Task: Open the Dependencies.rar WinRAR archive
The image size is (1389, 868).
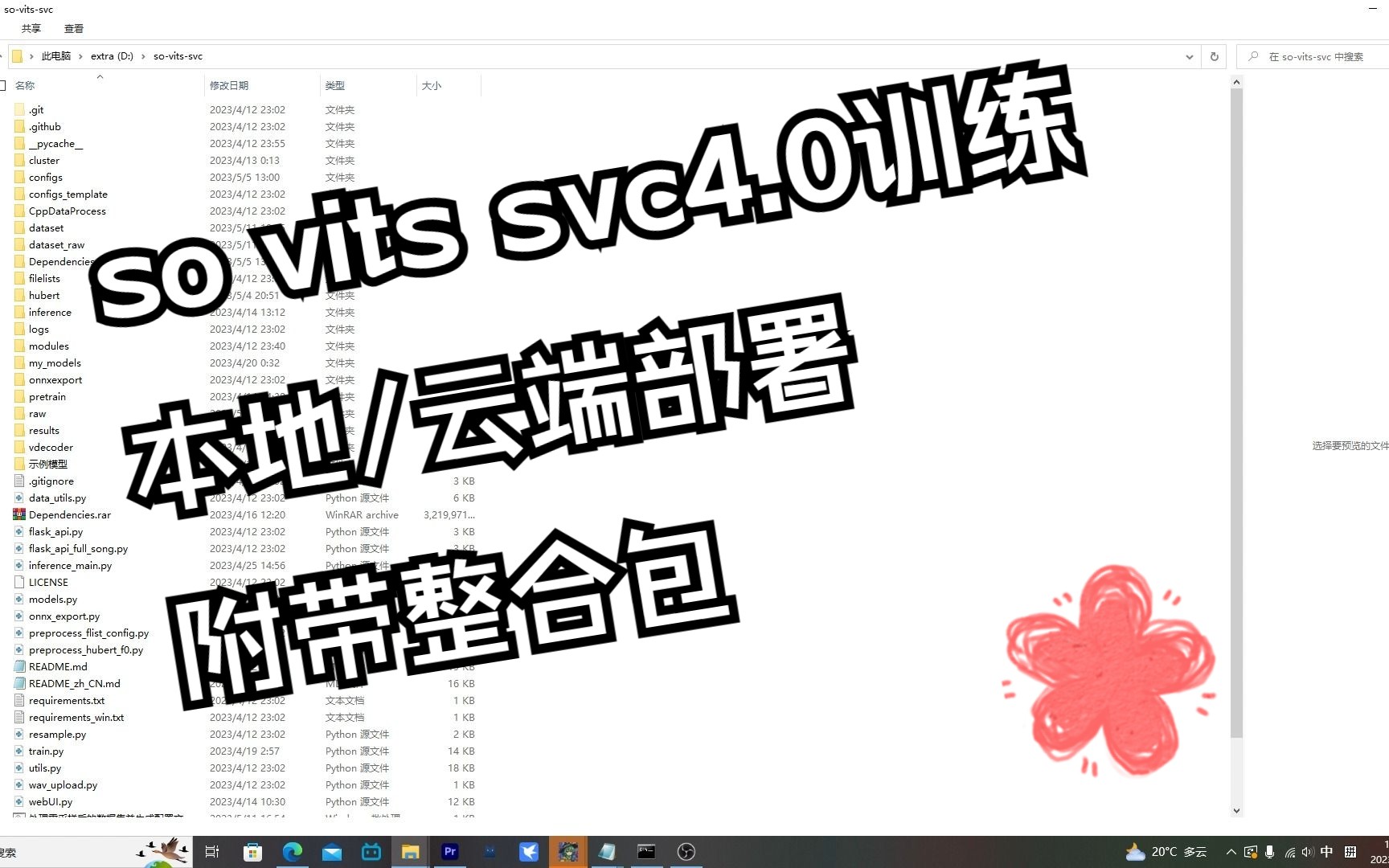Action: tap(70, 514)
